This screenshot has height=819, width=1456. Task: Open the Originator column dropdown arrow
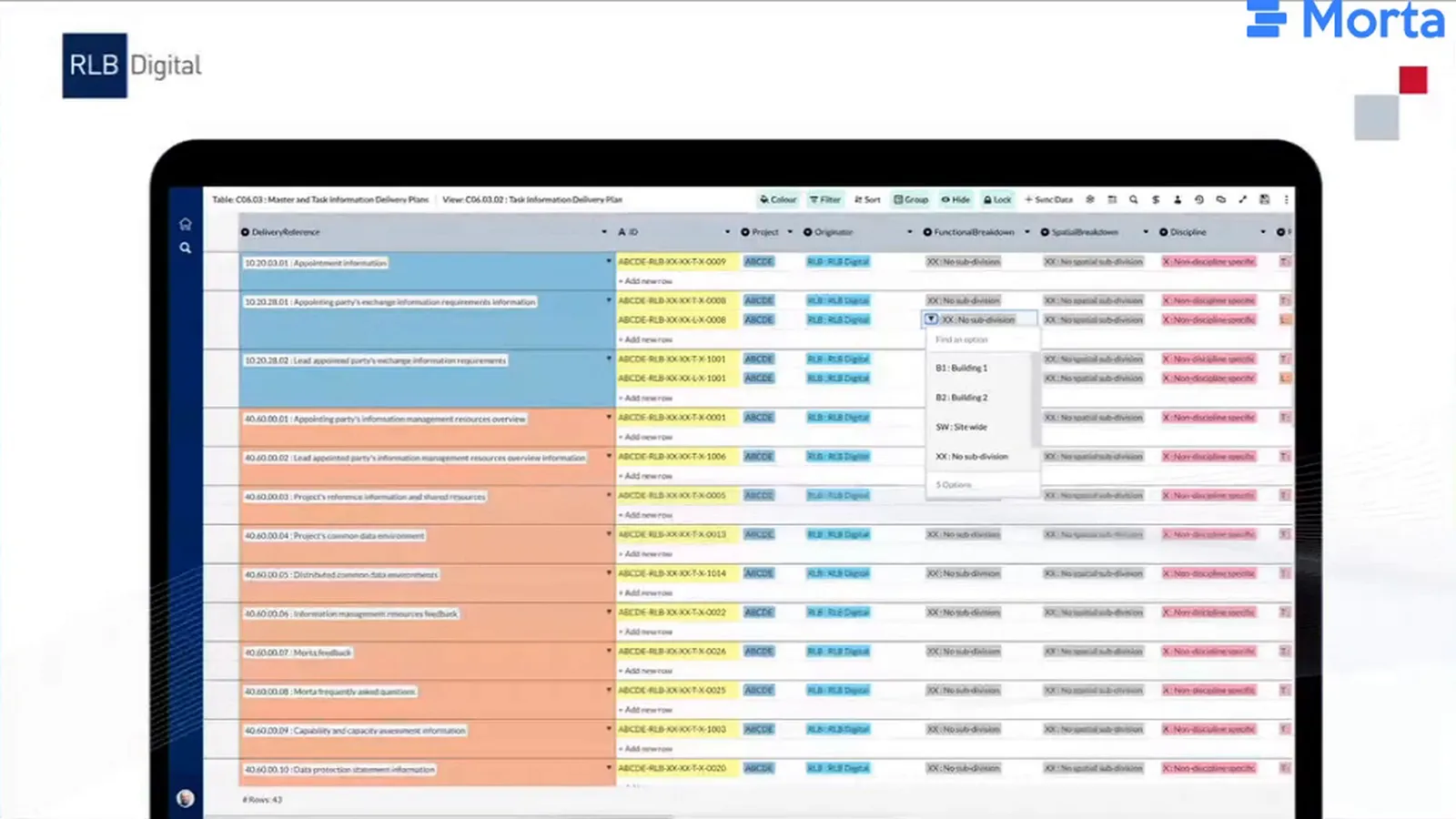pos(909,232)
